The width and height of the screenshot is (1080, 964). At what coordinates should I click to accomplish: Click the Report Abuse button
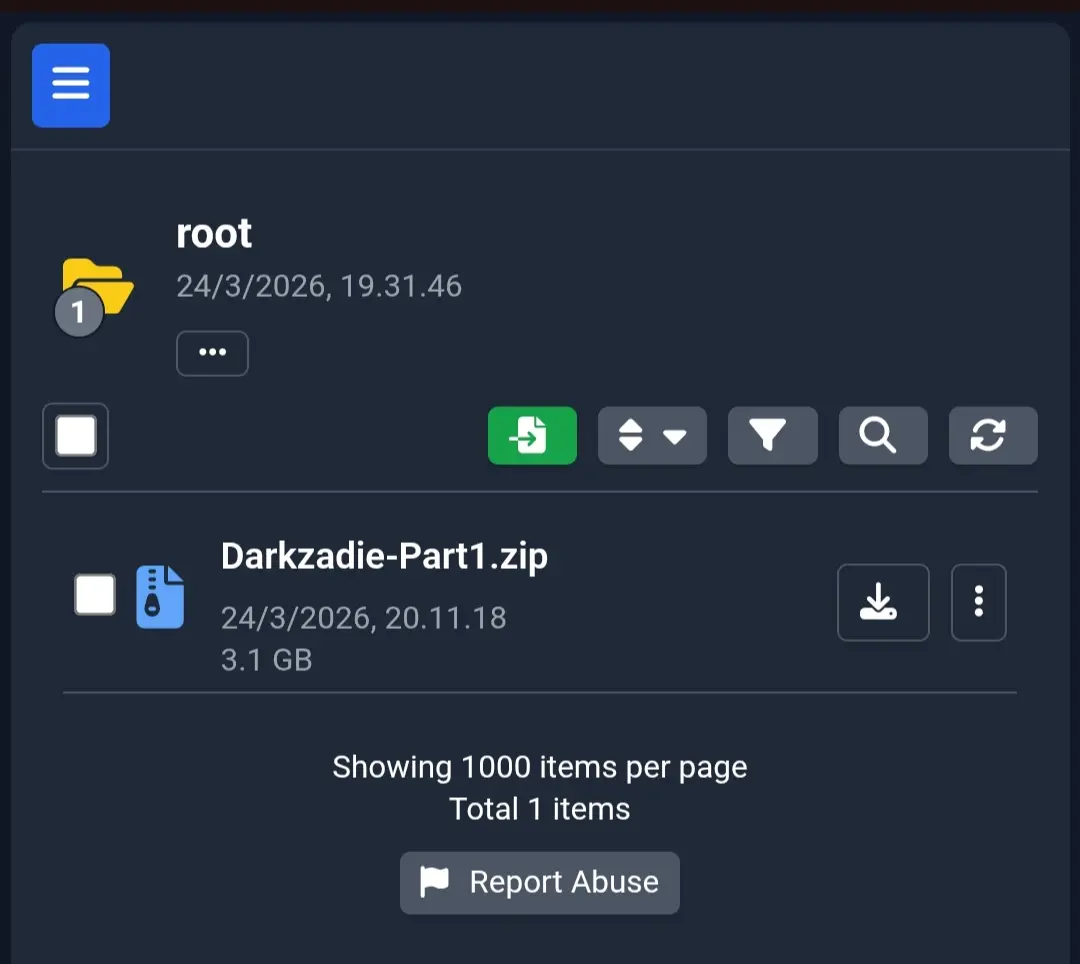point(540,883)
